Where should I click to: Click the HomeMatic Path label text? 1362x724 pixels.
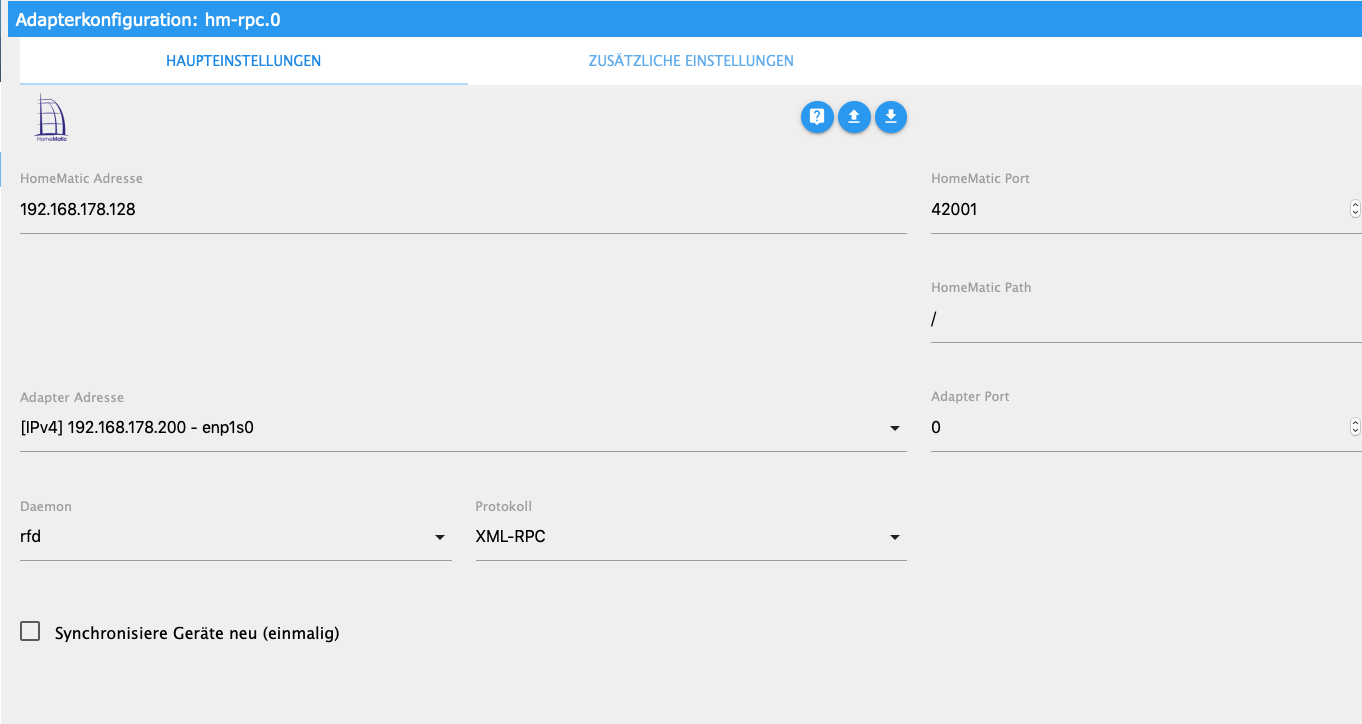(x=981, y=287)
